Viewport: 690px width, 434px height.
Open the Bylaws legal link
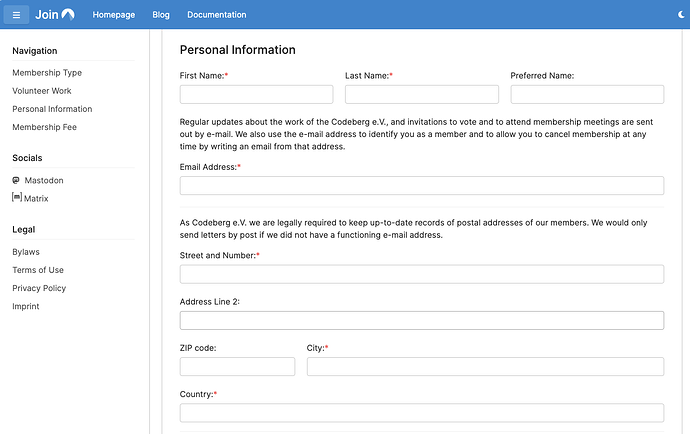tap(26, 252)
